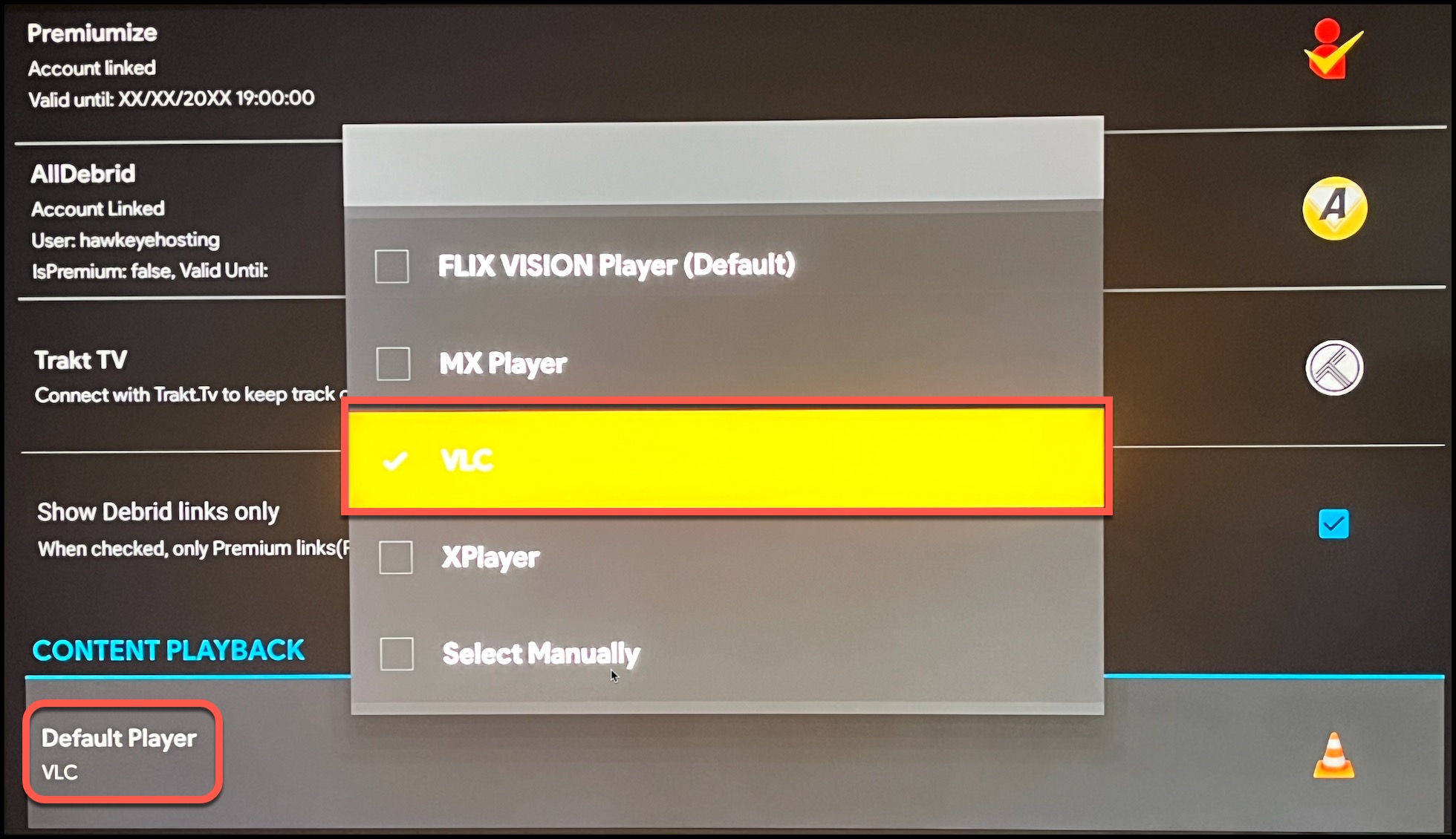The height and width of the screenshot is (839, 1456).
Task: Check the Select Manually checkbox
Action: [397, 654]
